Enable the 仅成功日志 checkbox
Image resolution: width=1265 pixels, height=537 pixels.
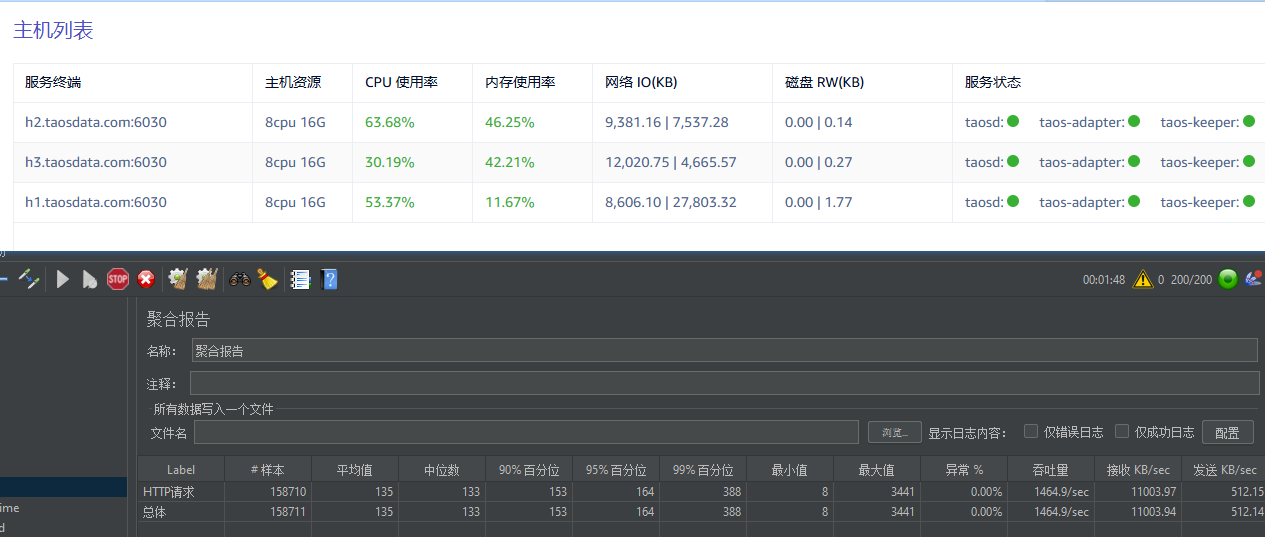(1122, 432)
